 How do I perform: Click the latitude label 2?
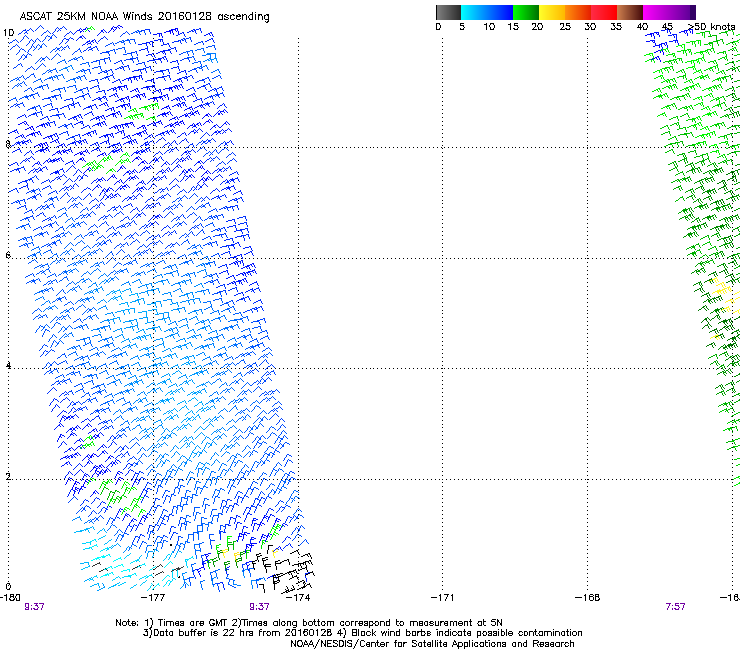pos(8,476)
